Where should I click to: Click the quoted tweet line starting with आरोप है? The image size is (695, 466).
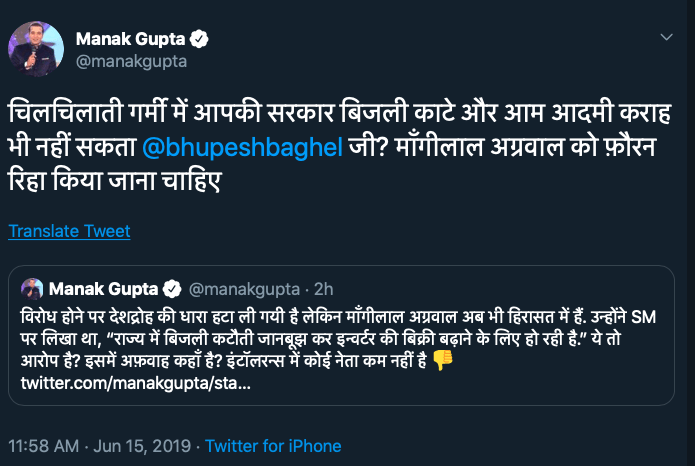pyautogui.click(x=200, y=361)
